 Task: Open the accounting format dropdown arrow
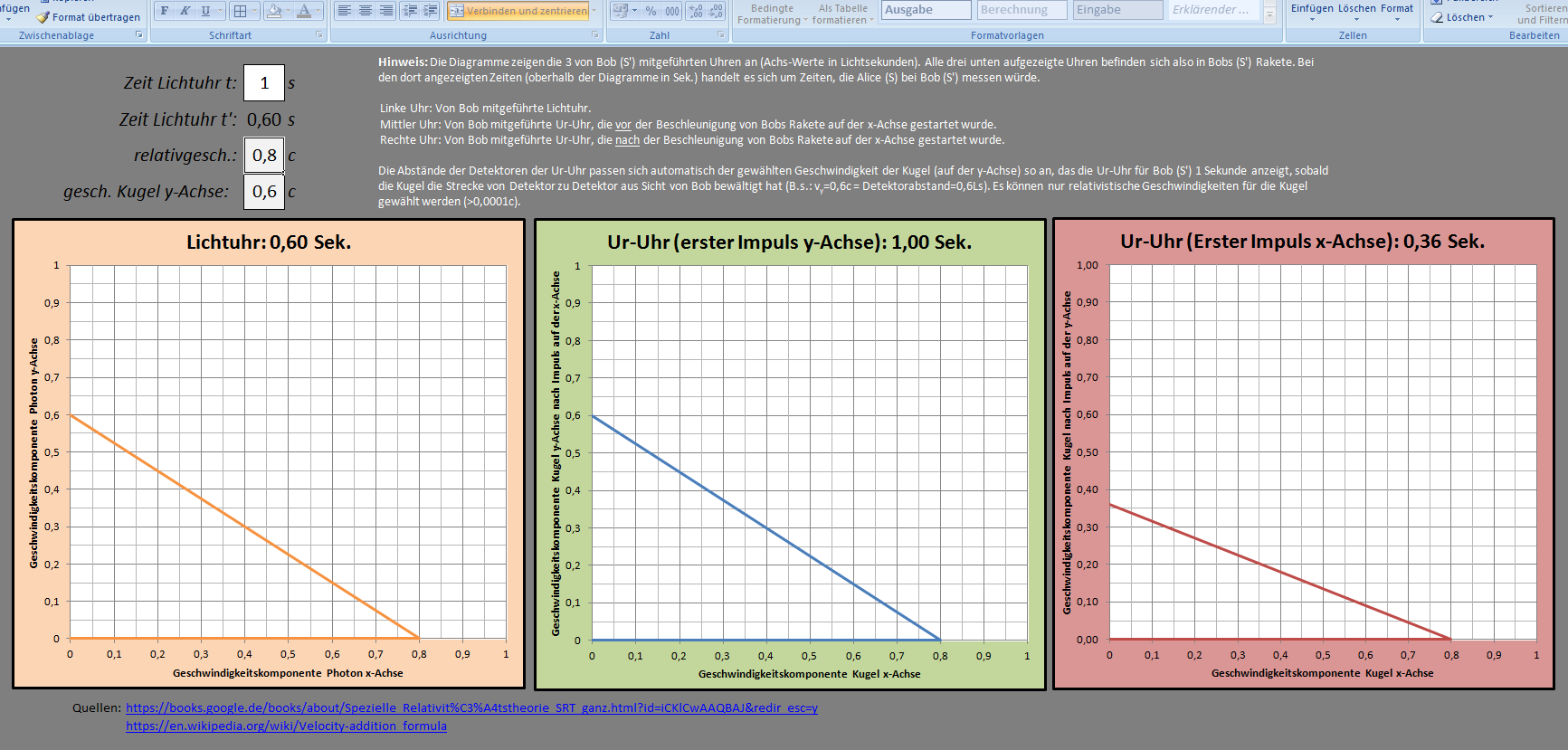click(634, 11)
